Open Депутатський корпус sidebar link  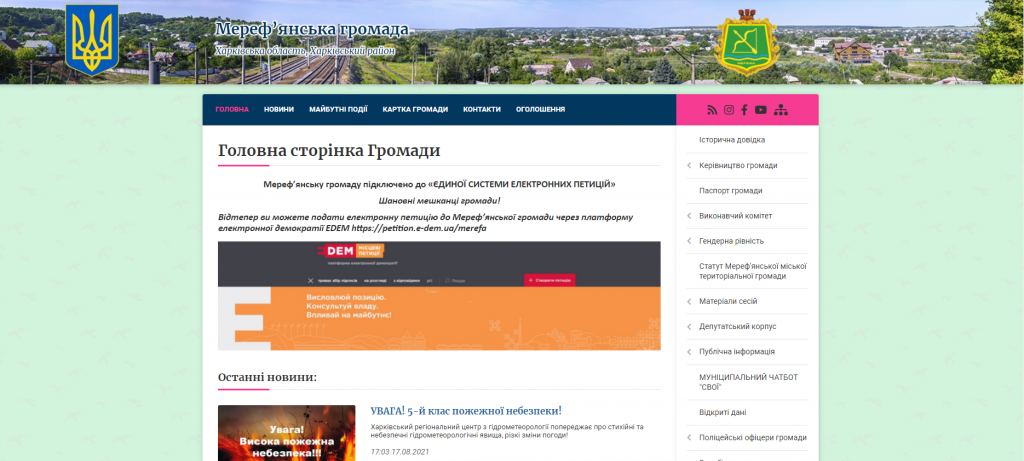pos(737,326)
